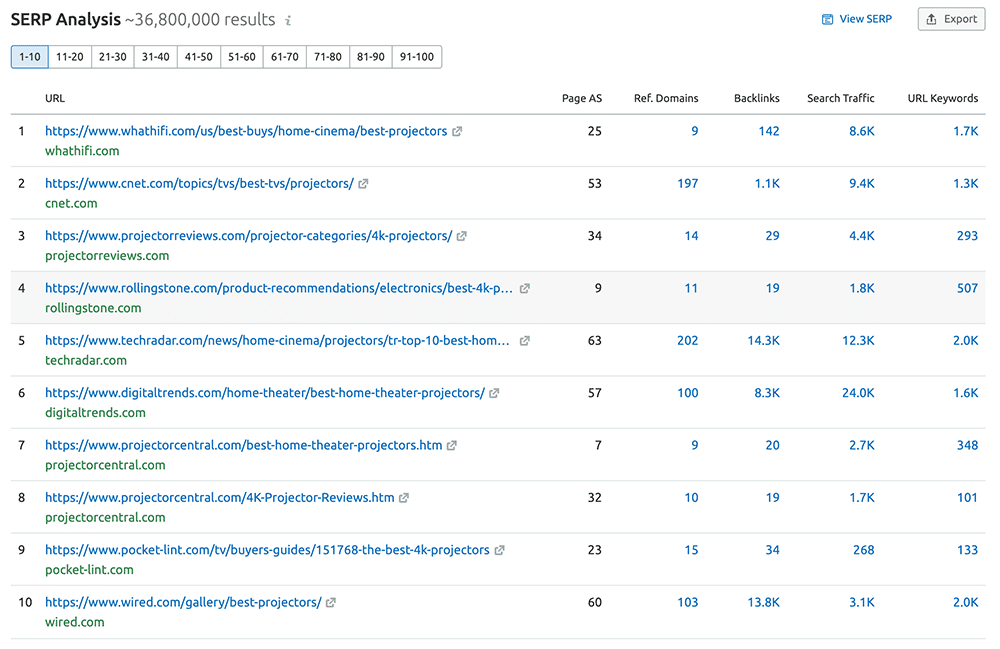Screen dimensions: 1000x649
Task: Click URL Keywords value 1.7K
Action: [x=966, y=131]
